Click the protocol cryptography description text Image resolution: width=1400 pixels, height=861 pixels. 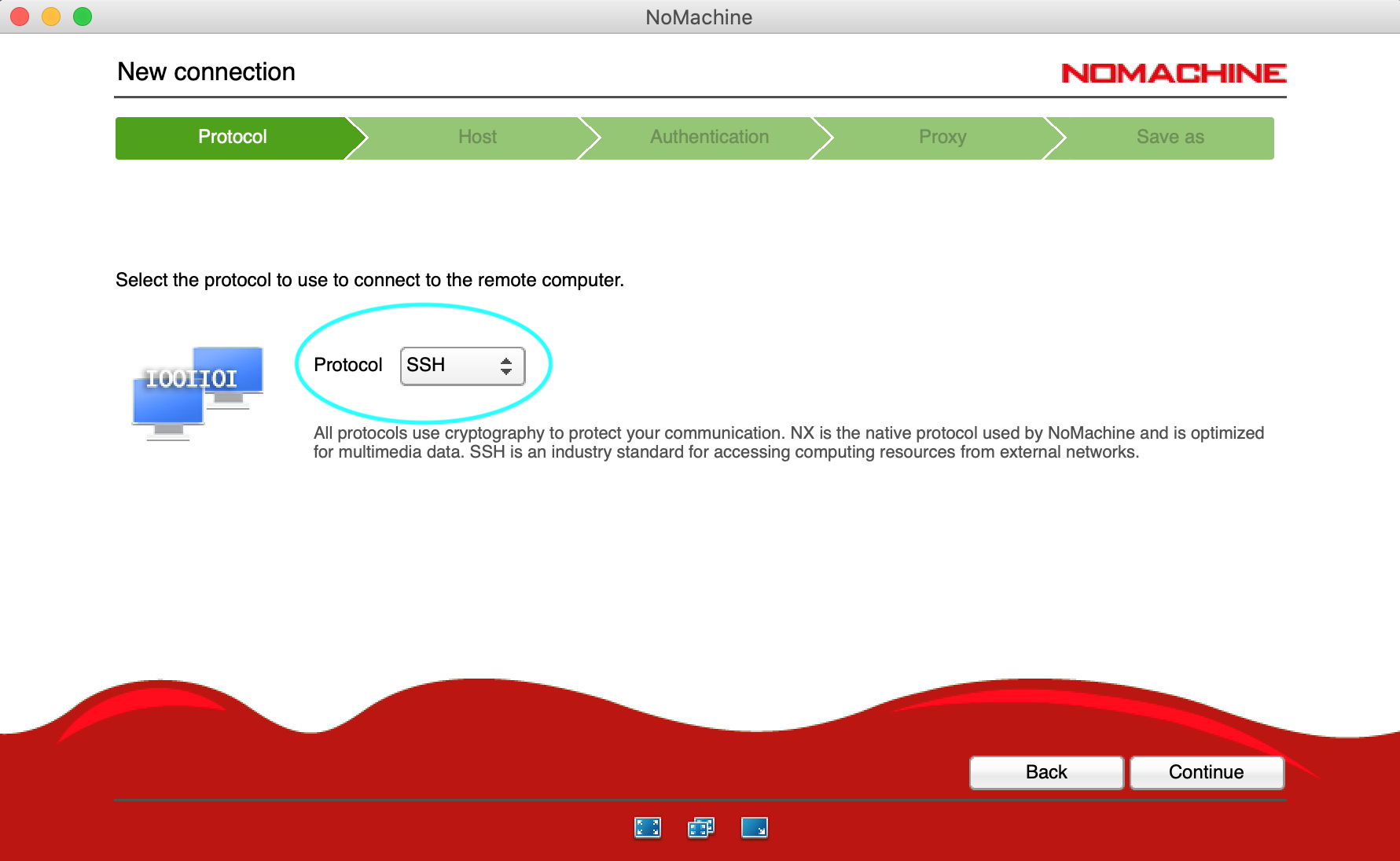788,443
